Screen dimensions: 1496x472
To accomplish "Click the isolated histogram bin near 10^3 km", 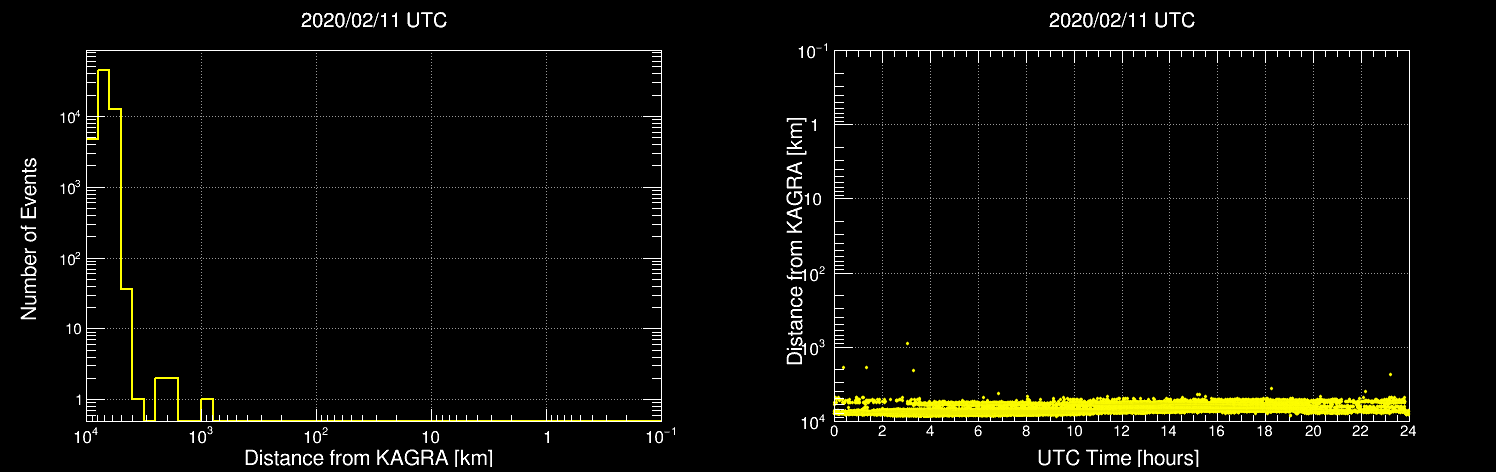I will tap(207, 410).
